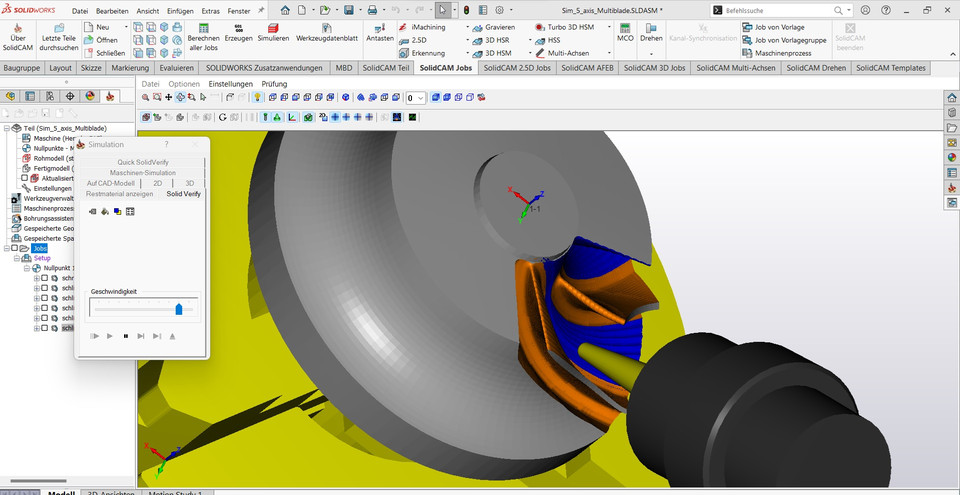Open the Prüfung simulation menu

[x=274, y=84]
